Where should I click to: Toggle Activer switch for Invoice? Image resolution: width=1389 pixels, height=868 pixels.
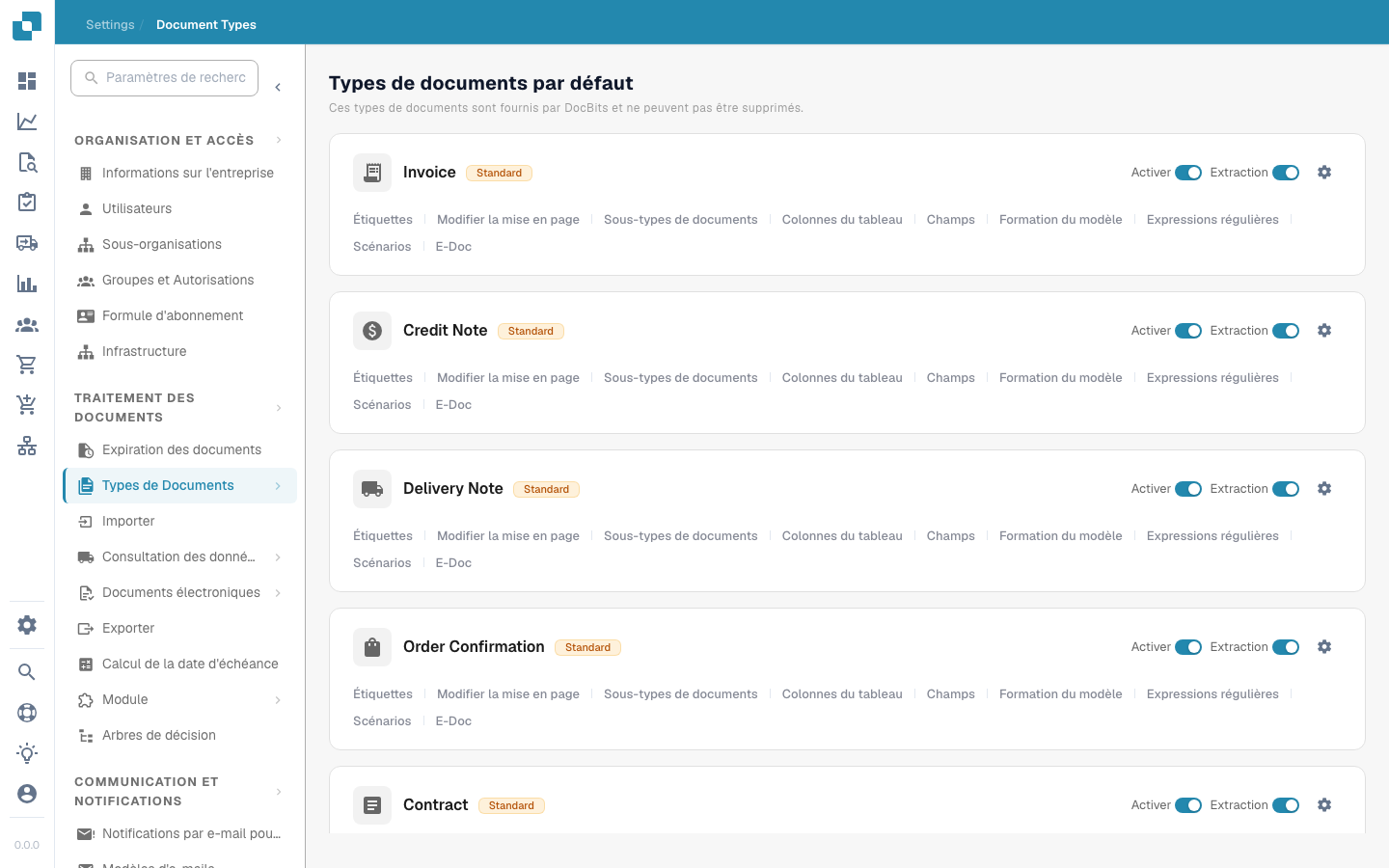click(x=1188, y=173)
